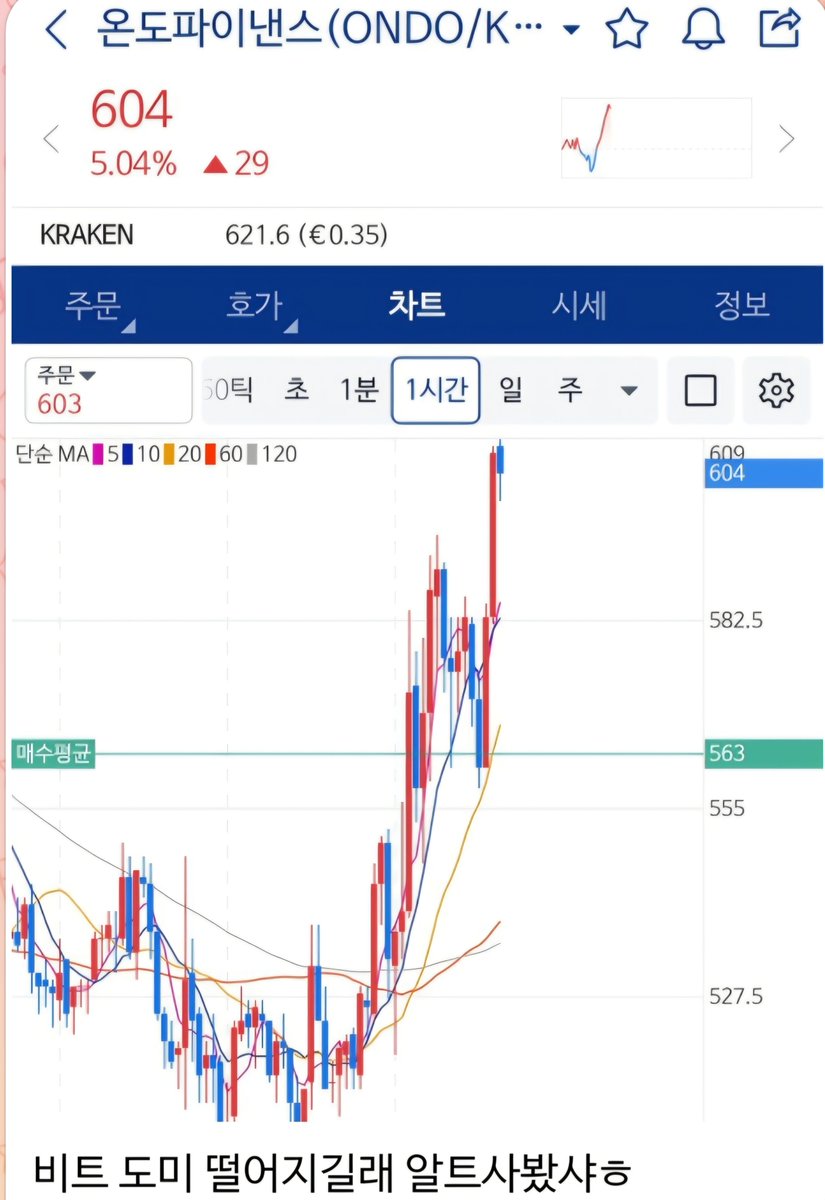Viewport: 825px width, 1200px height.
Task: Open chart settings gear
Action: tap(776, 390)
